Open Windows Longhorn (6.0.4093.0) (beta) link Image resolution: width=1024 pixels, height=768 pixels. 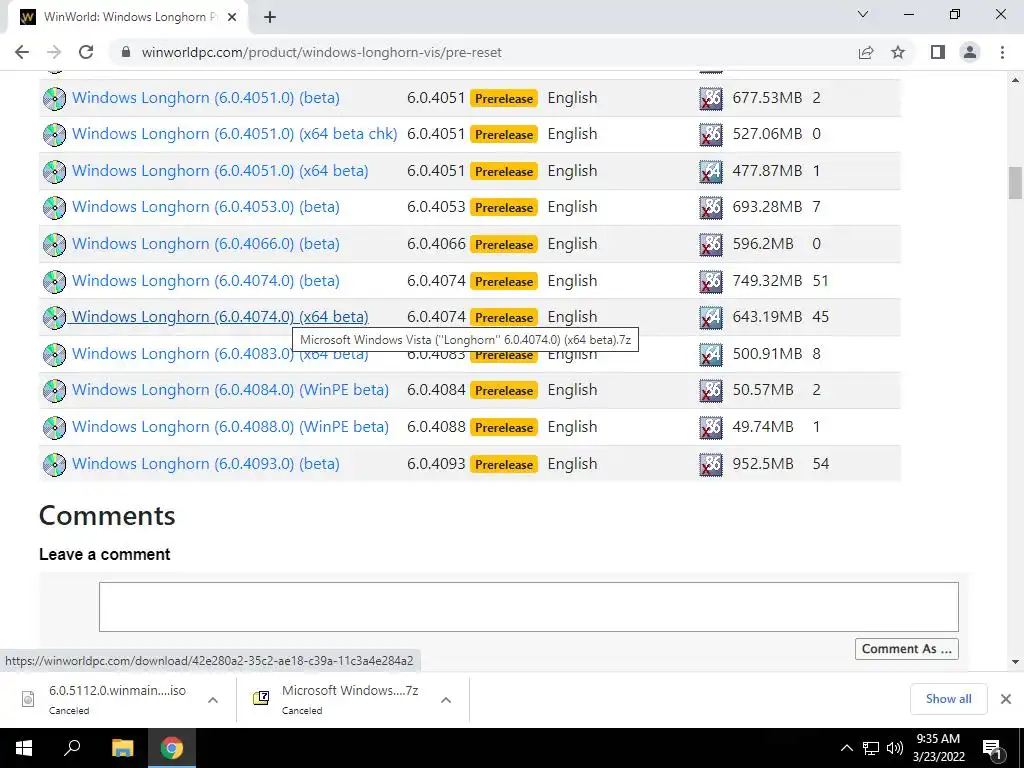point(206,464)
